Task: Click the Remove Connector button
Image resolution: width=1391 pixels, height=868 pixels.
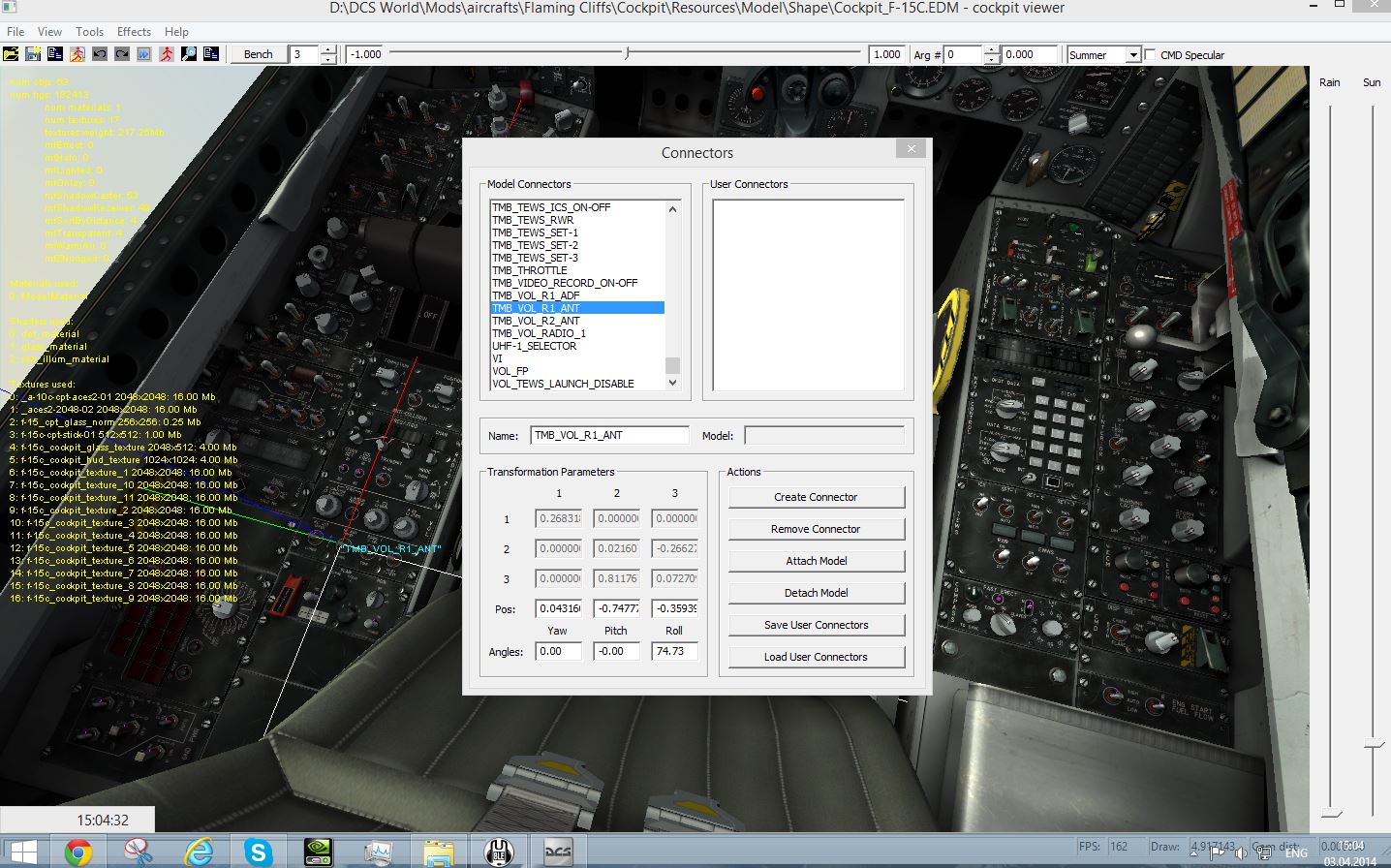Action: (817, 529)
